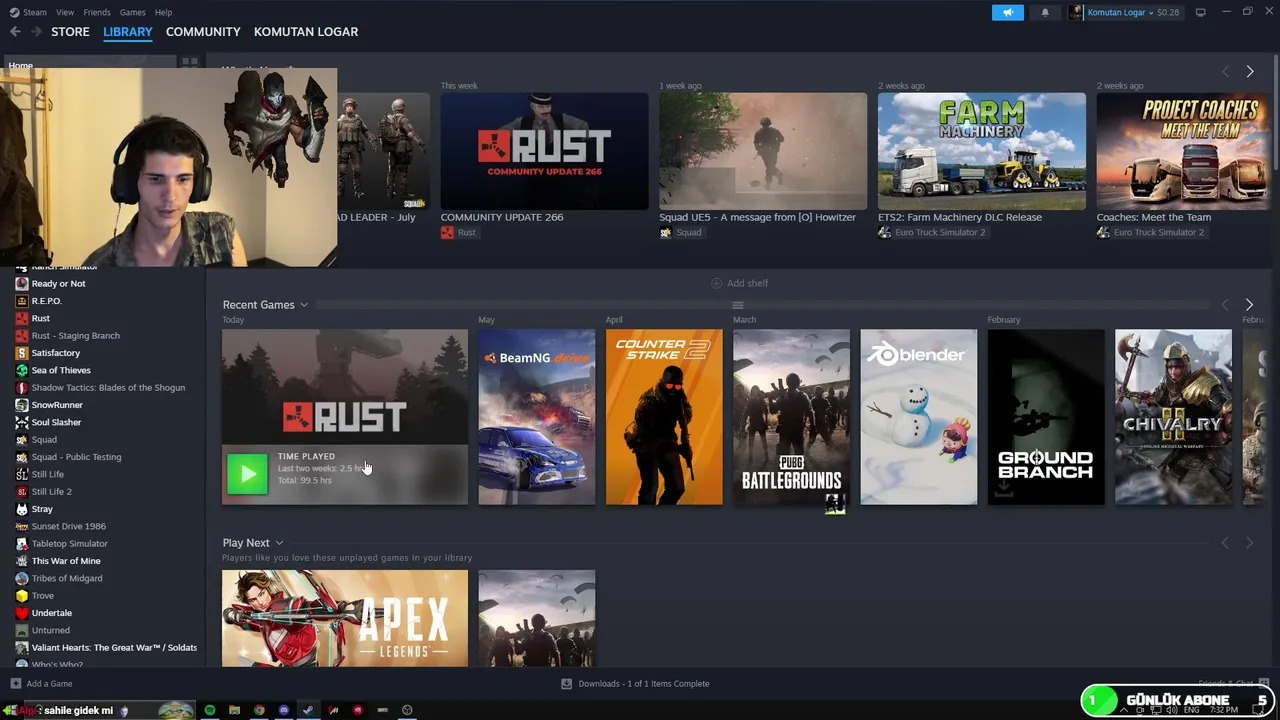
Task: Show previous Recent Games with left arrow
Action: (x=1225, y=305)
